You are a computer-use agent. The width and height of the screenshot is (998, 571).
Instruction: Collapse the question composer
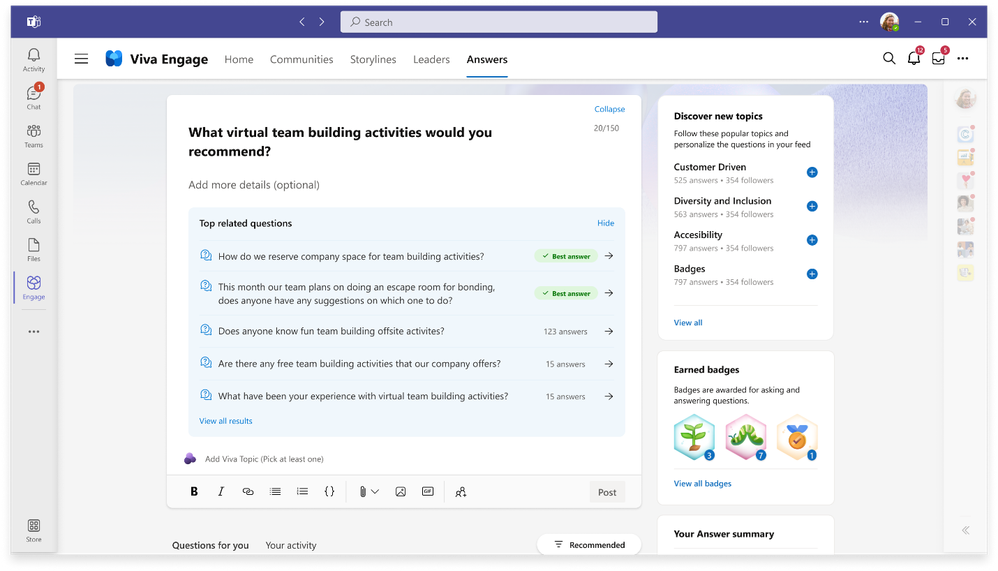609,109
